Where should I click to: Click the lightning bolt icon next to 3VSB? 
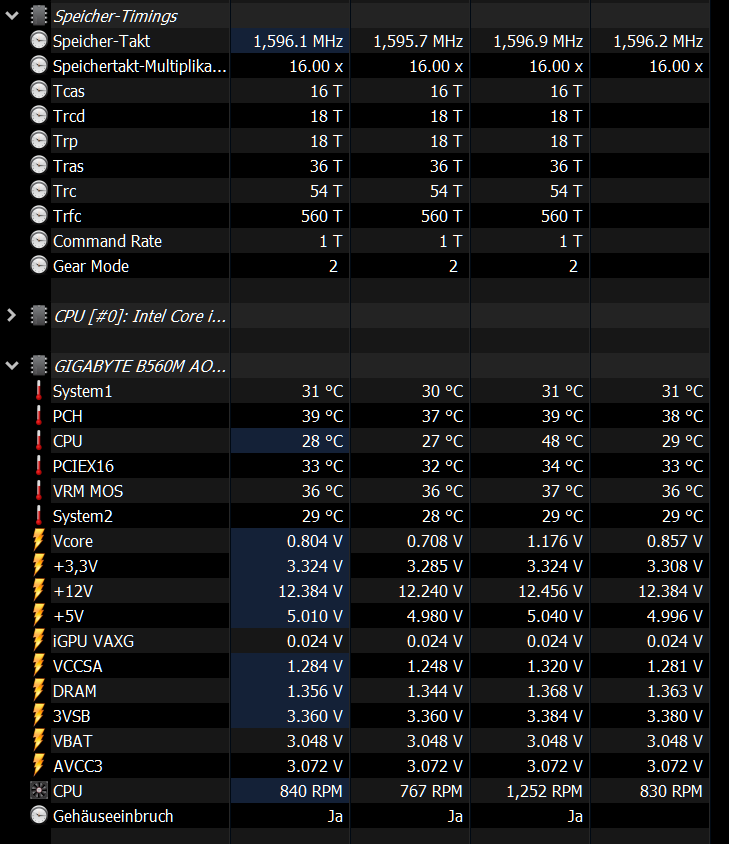point(39,715)
